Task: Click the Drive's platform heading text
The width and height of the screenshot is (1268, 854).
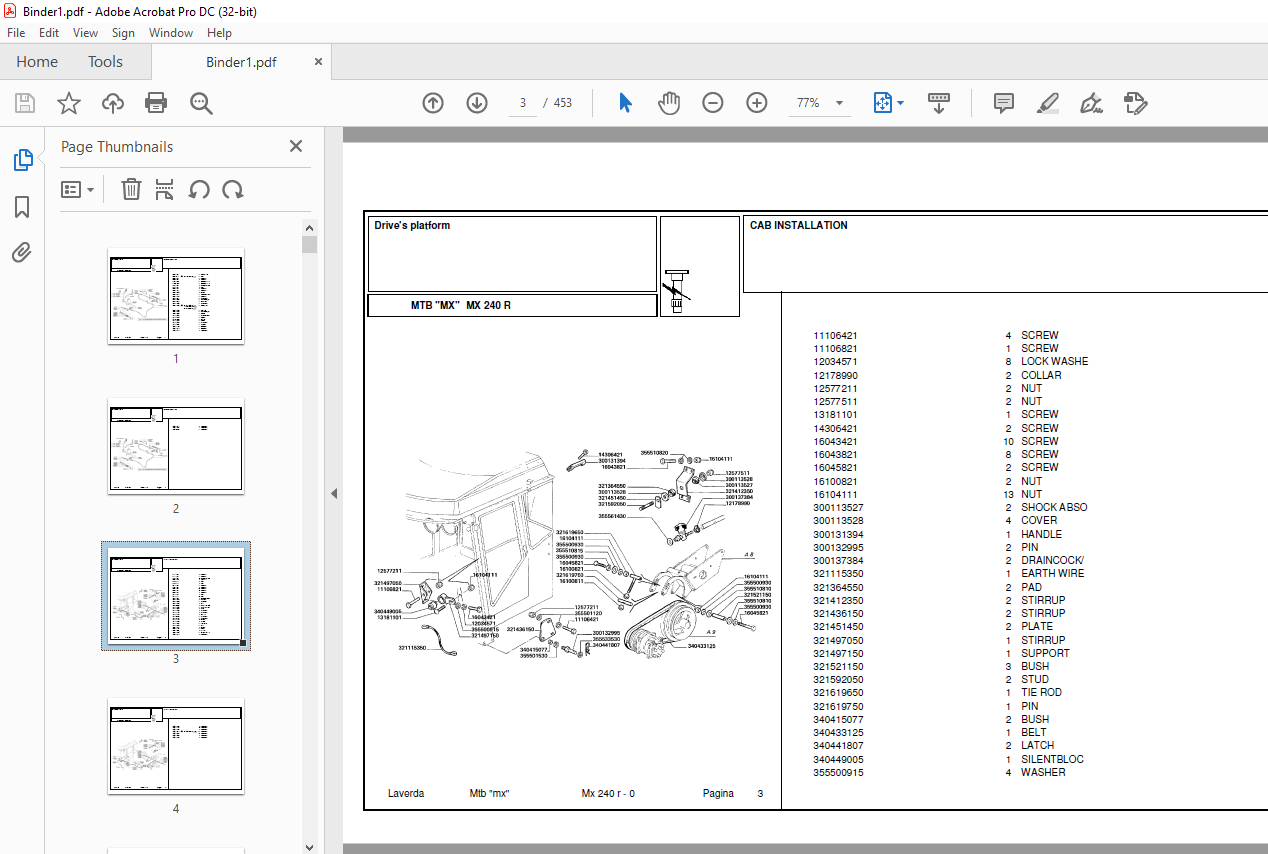Action: click(412, 226)
